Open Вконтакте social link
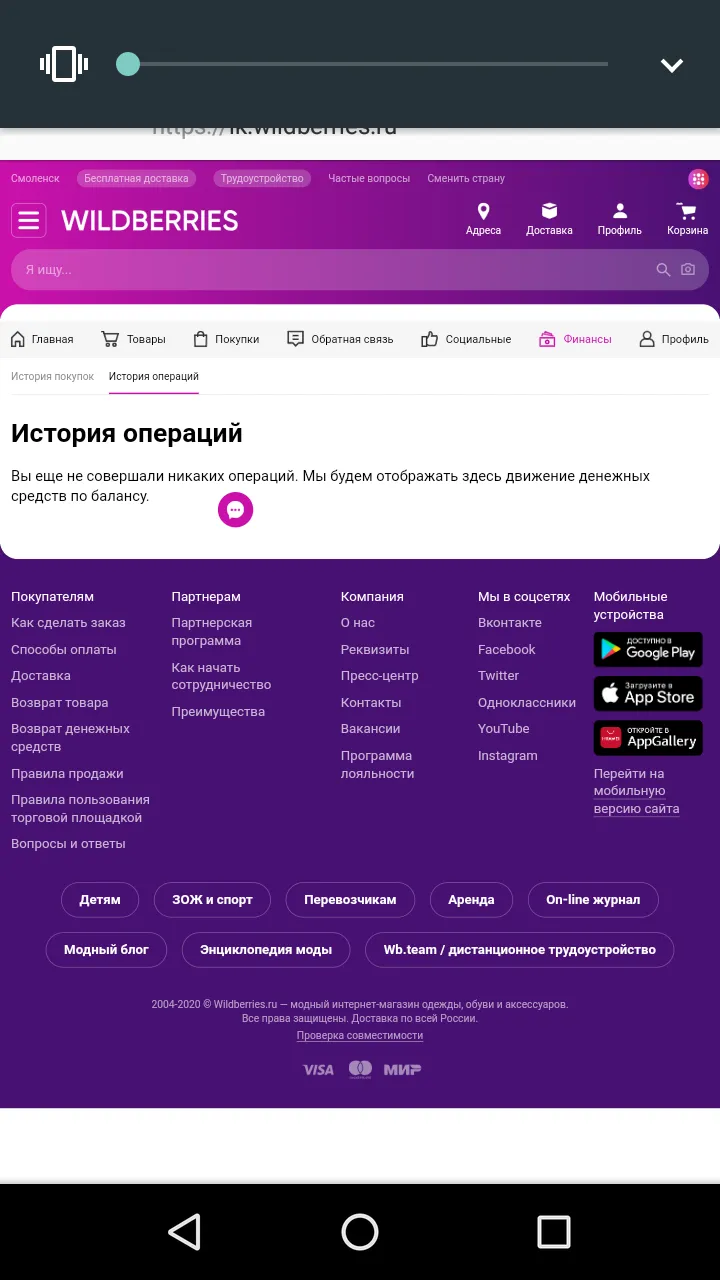 tap(510, 623)
